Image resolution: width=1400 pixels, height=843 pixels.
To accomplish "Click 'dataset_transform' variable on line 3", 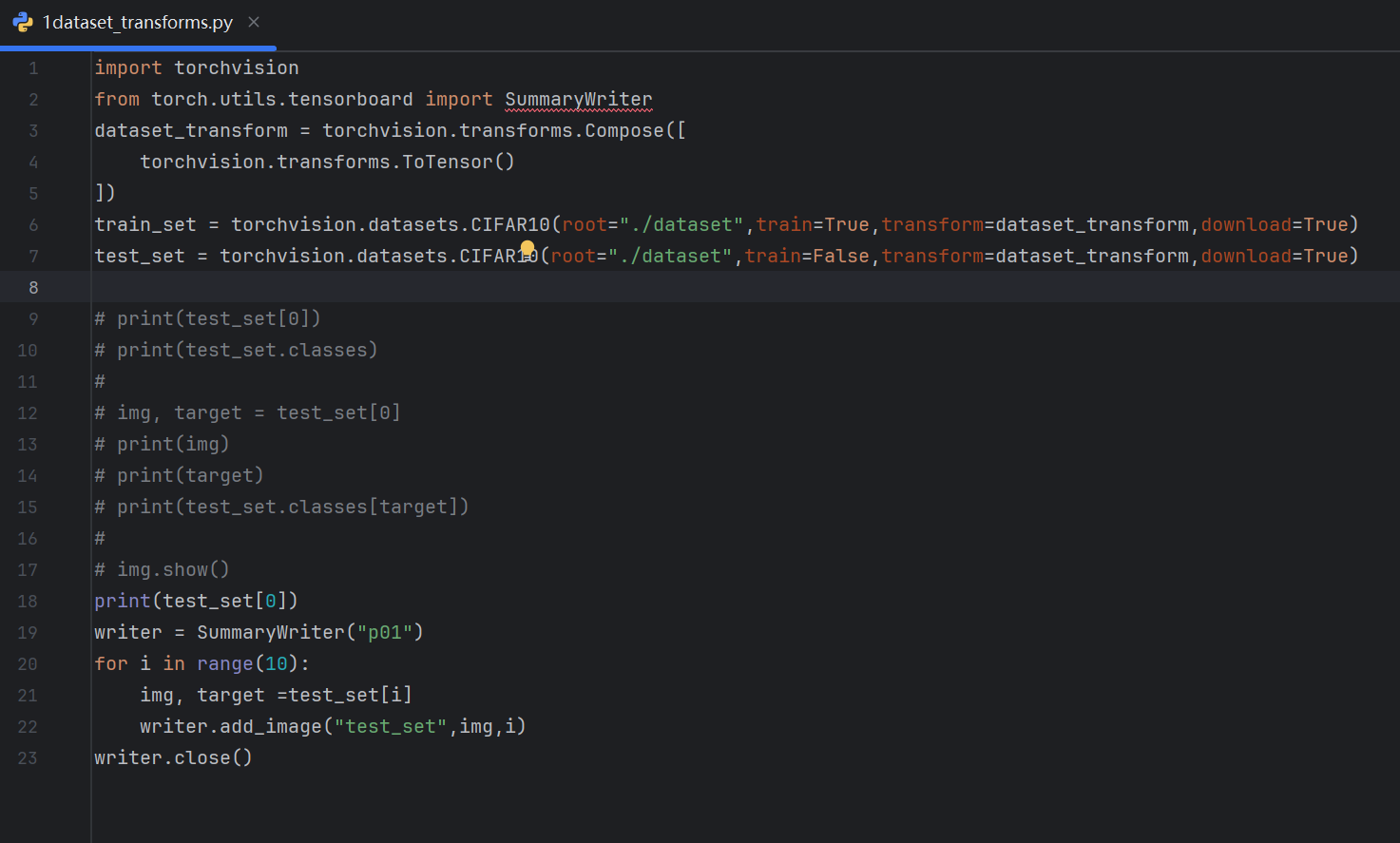I will point(191,130).
